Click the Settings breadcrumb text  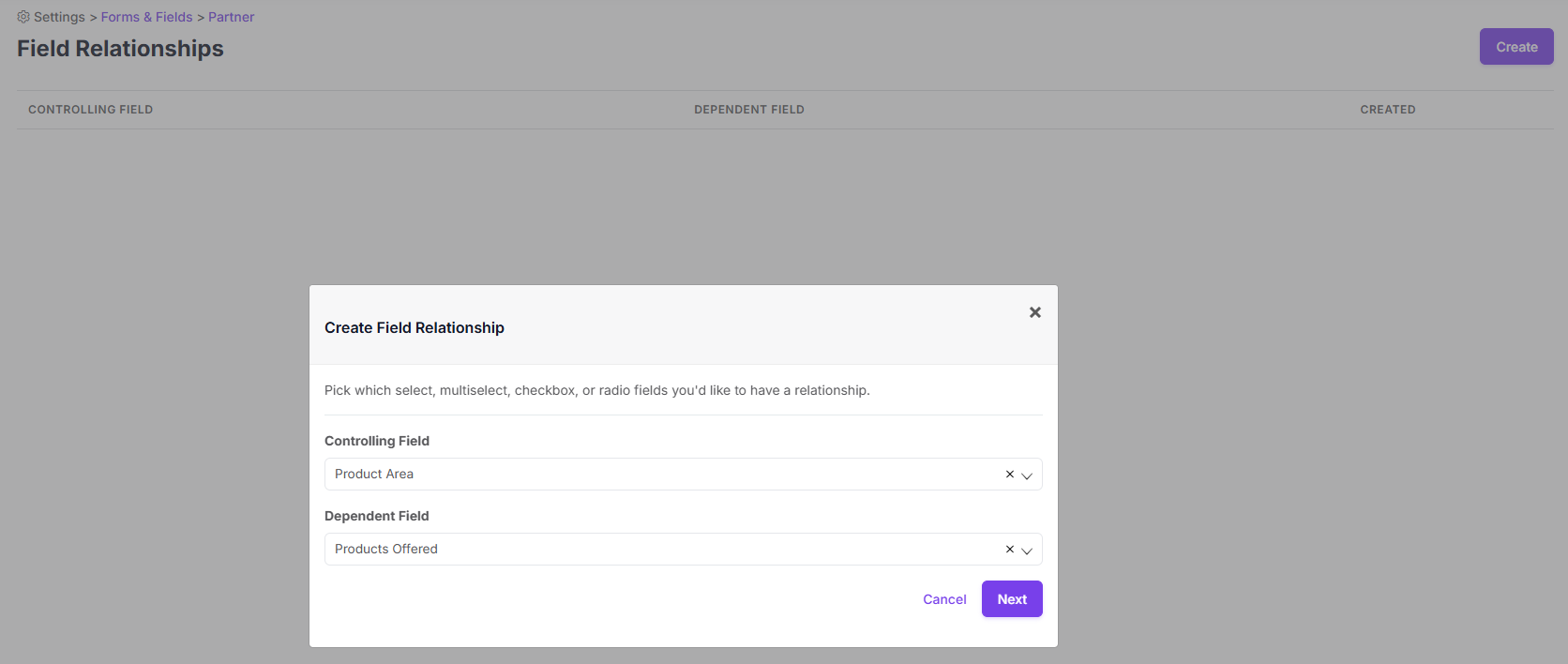click(59, 17)
